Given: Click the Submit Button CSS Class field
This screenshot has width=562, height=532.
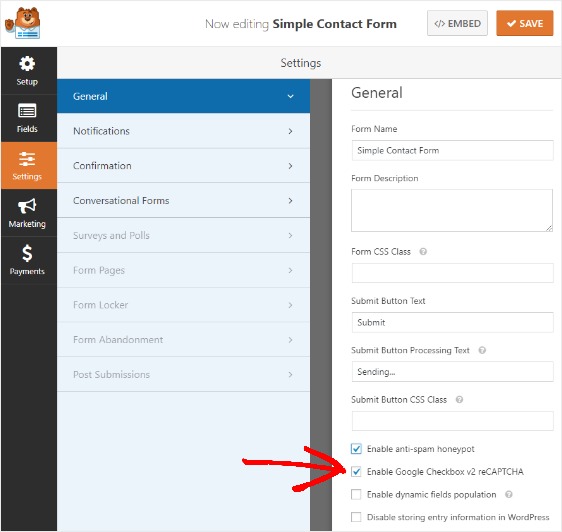Looking at the screenshot, I should pos(452,421).
